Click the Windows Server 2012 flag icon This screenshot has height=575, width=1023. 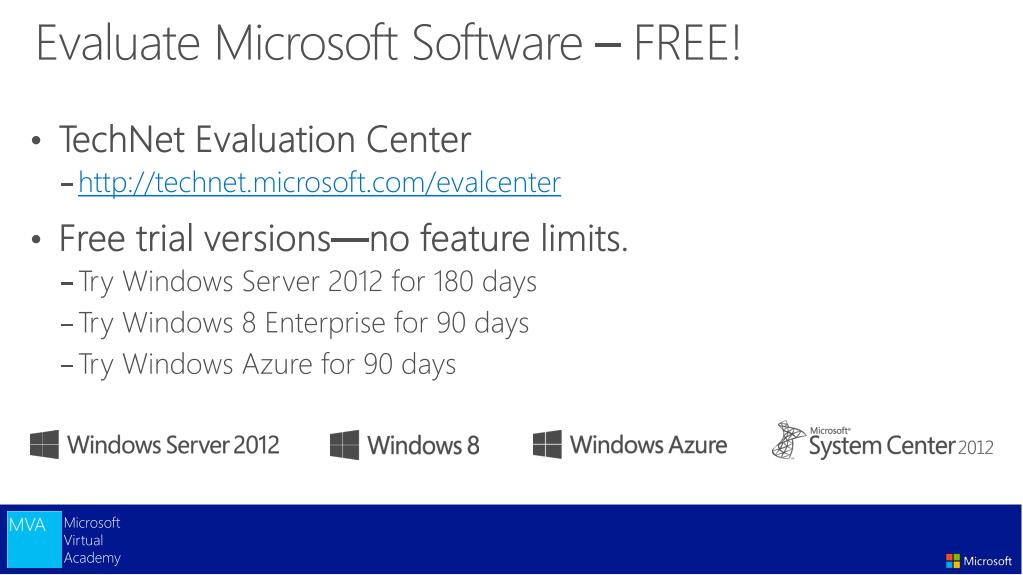(x=44, y=444)
